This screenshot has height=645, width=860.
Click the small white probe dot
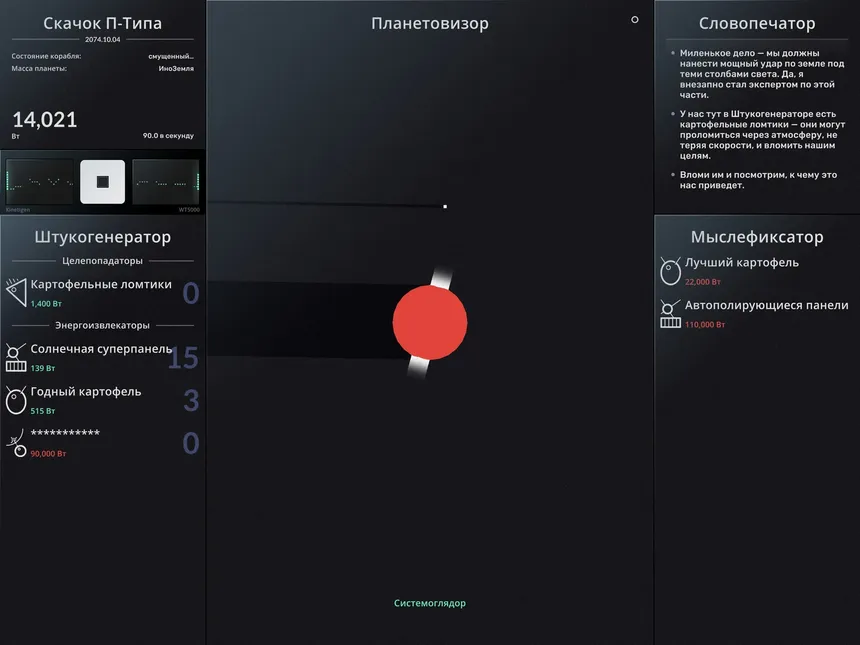(x=445, y=207)
